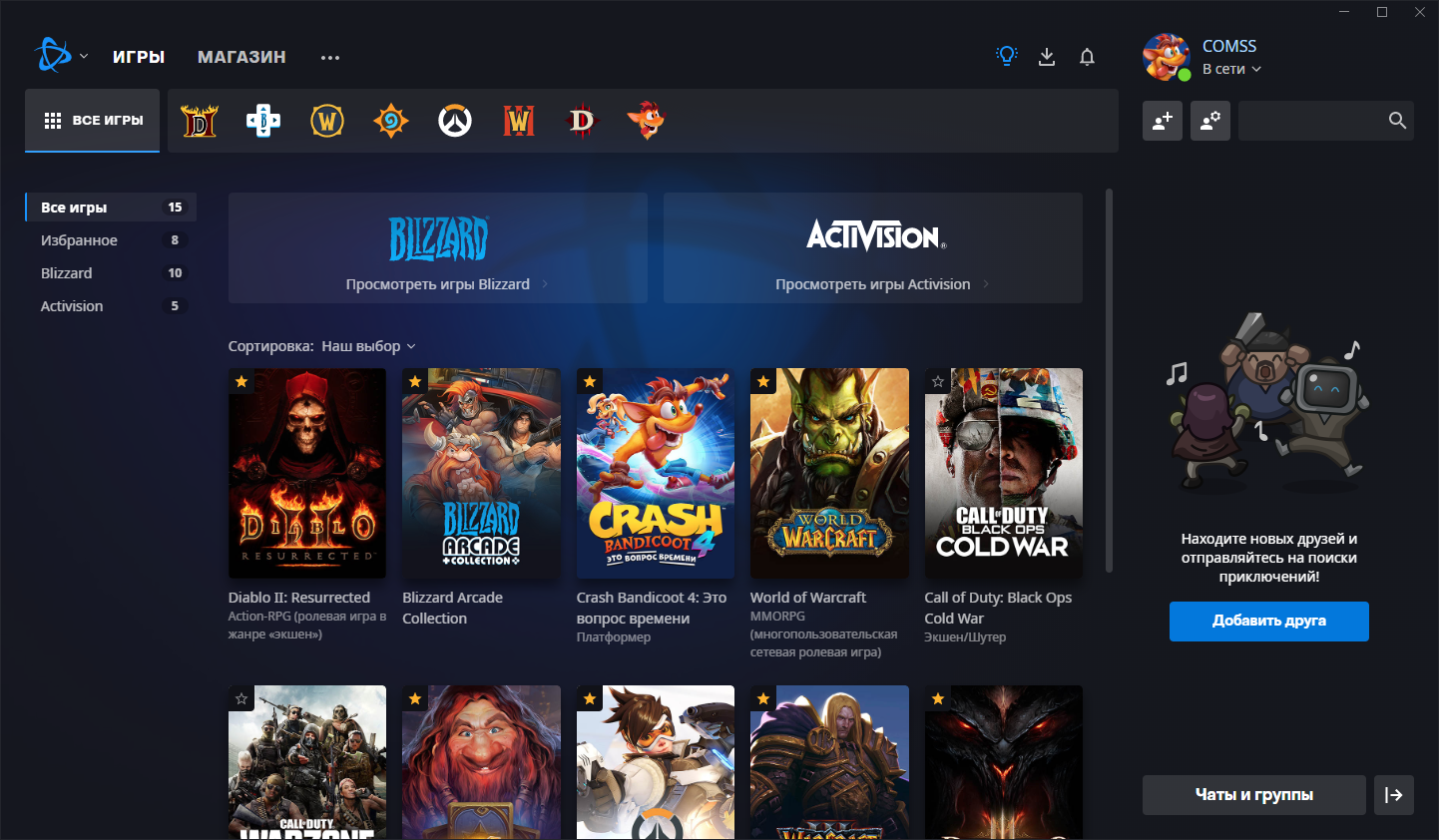Click the lightbulb news icon
Screen dimensions: 1439x840
tap(1007, 56)
